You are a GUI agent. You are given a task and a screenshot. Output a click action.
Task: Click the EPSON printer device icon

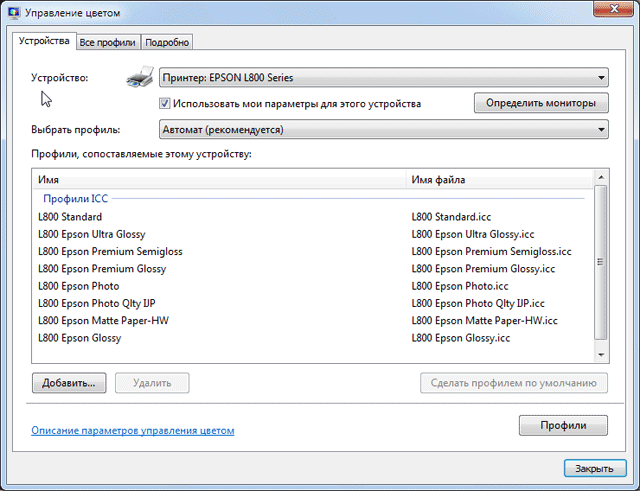[140, 77]
